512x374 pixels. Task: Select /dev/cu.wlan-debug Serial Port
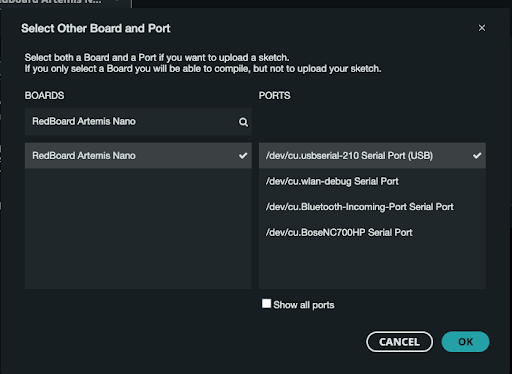(372, 181)
